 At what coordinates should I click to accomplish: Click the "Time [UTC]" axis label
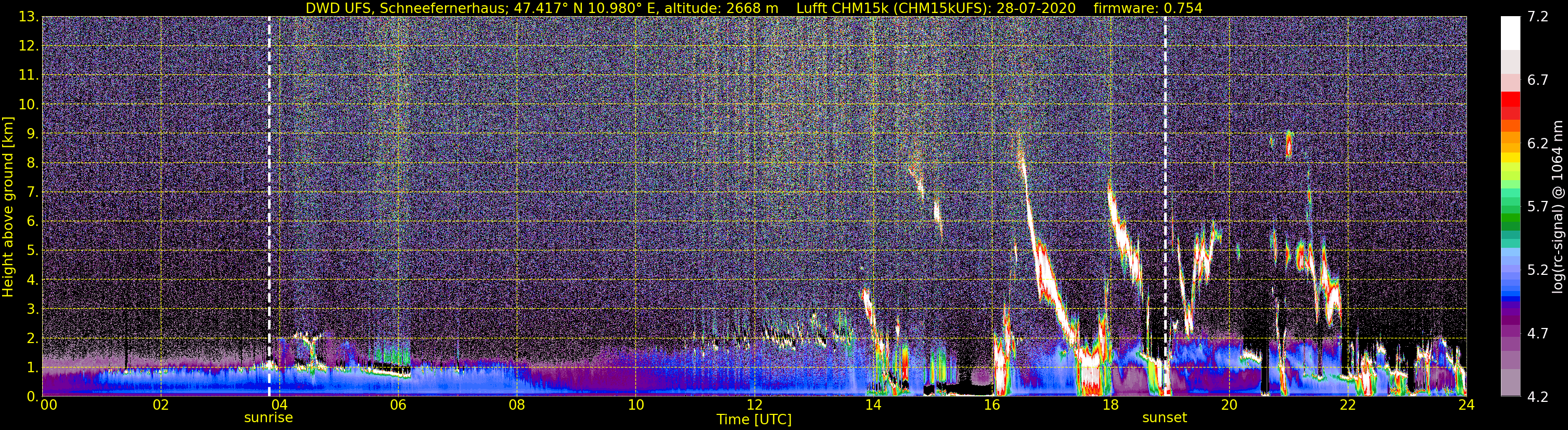[754, 420]
